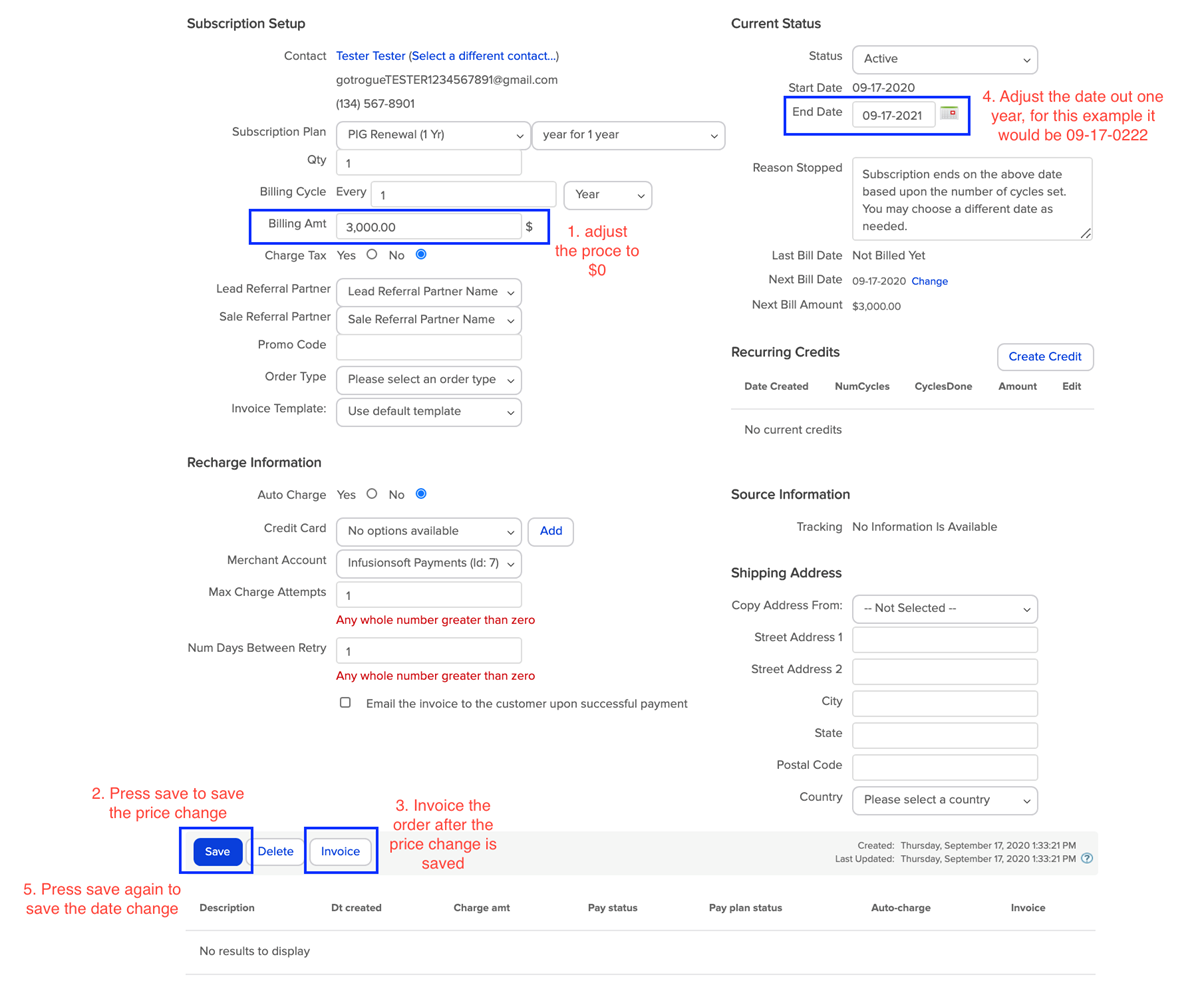Click into the City field
Screen dimensions: 1200x989
coord(945,704)
